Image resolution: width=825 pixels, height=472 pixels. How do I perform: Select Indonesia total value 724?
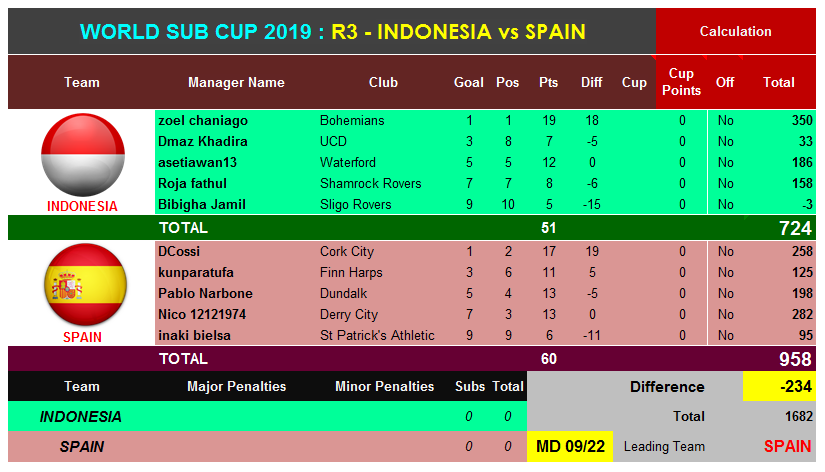click(795, 228)
